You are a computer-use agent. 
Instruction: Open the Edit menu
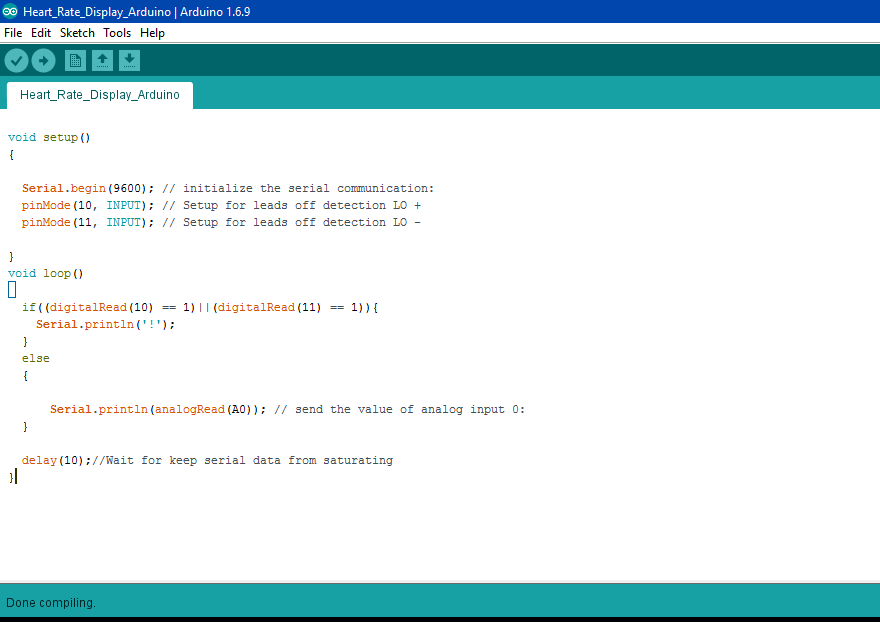pyautogui.click(x=41, y=33)
